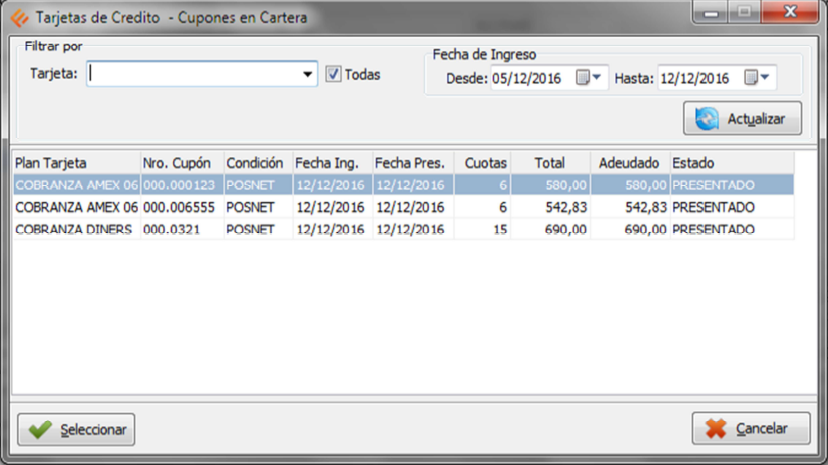The height and width of the screenshot is (465, 828).
Task: Click the Fecha Ing. column header
Action: 331,163
